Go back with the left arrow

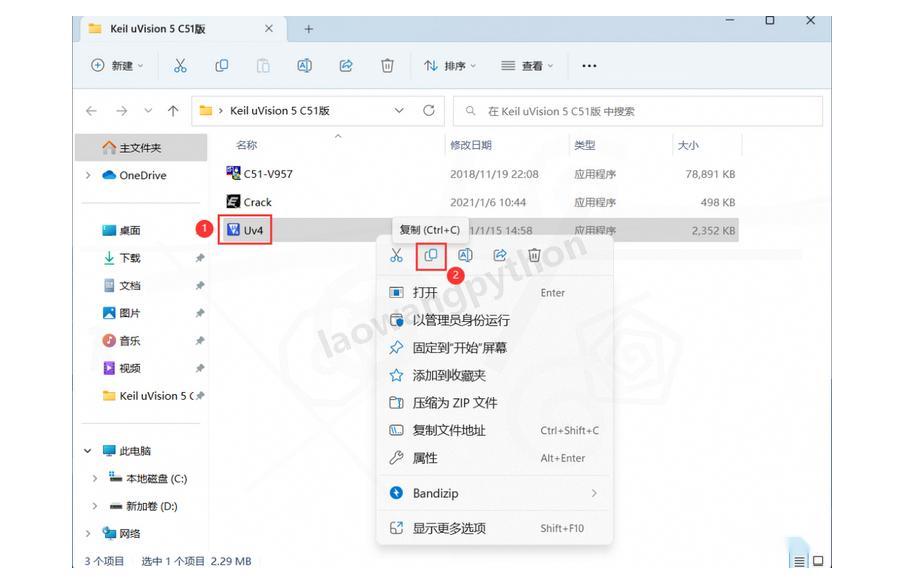91,111
